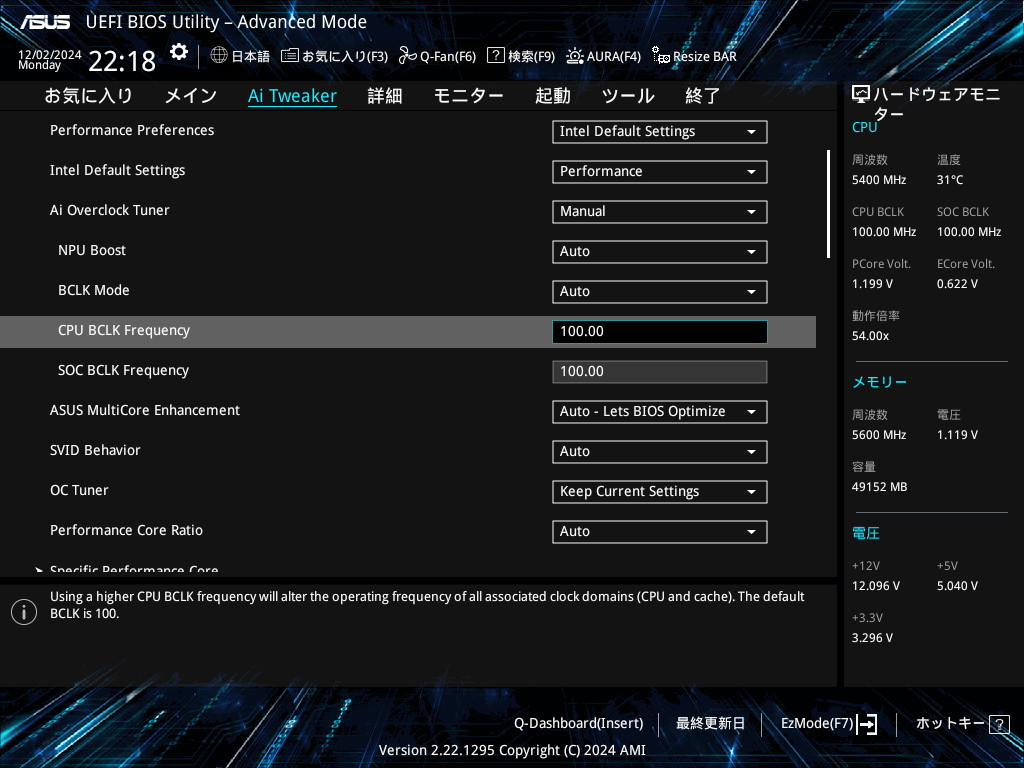Click お気に入り(F3) label

(345, 57)
